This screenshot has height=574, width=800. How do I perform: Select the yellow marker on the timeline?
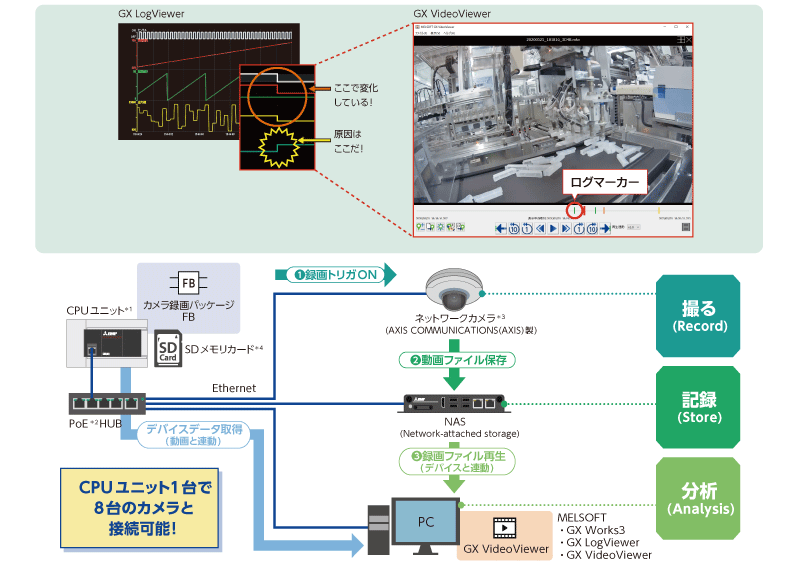tap(659, 211)
